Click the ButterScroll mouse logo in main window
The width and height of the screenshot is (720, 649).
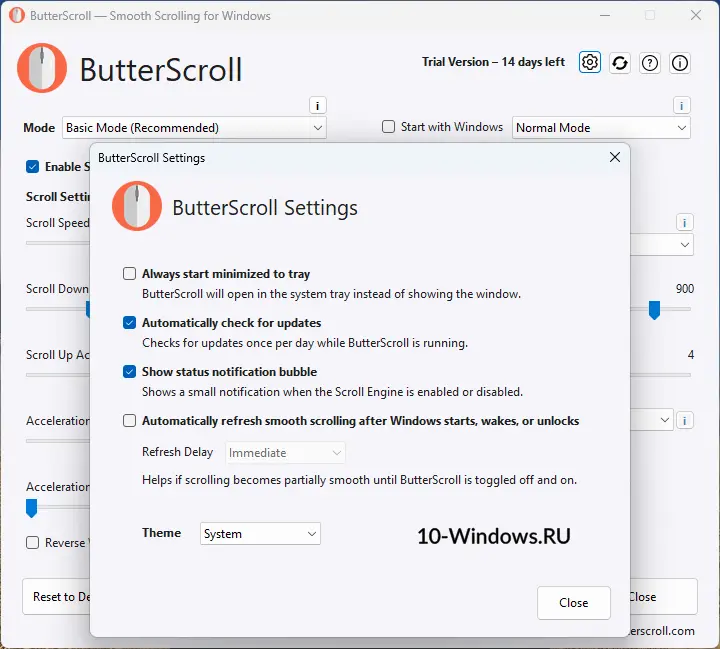42,68
